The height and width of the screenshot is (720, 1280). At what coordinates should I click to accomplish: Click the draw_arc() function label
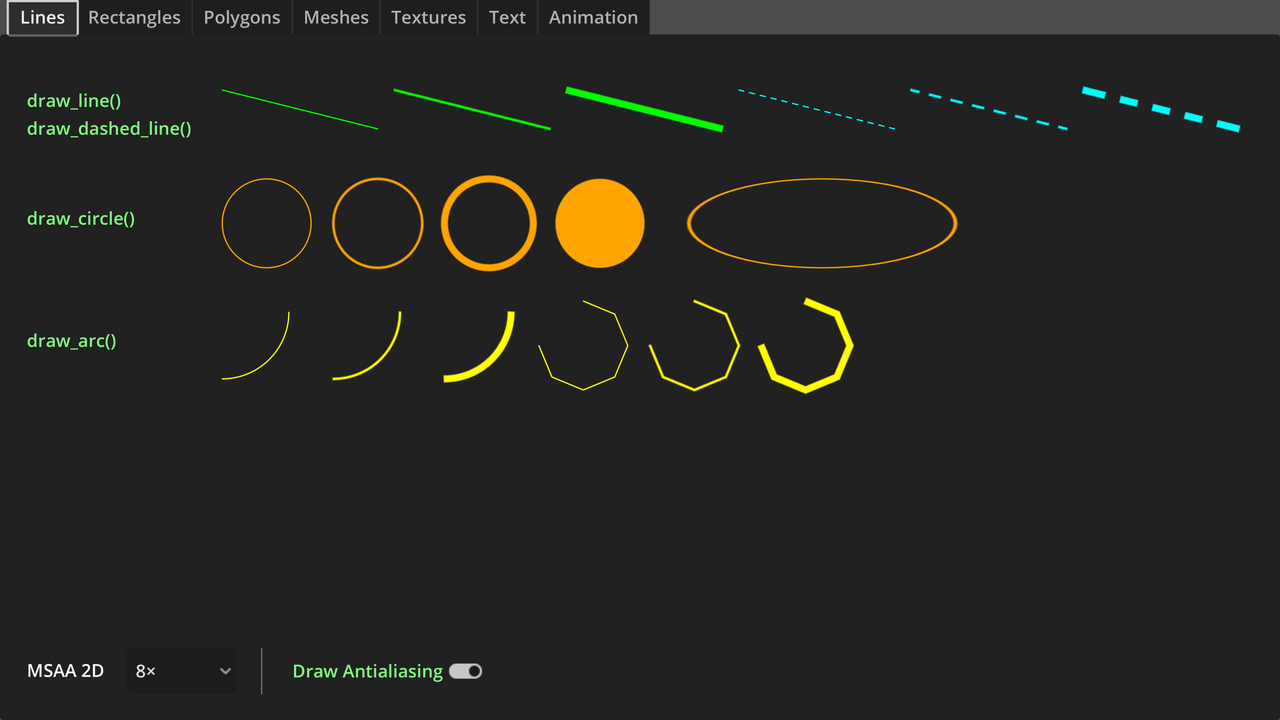(71, 340)
